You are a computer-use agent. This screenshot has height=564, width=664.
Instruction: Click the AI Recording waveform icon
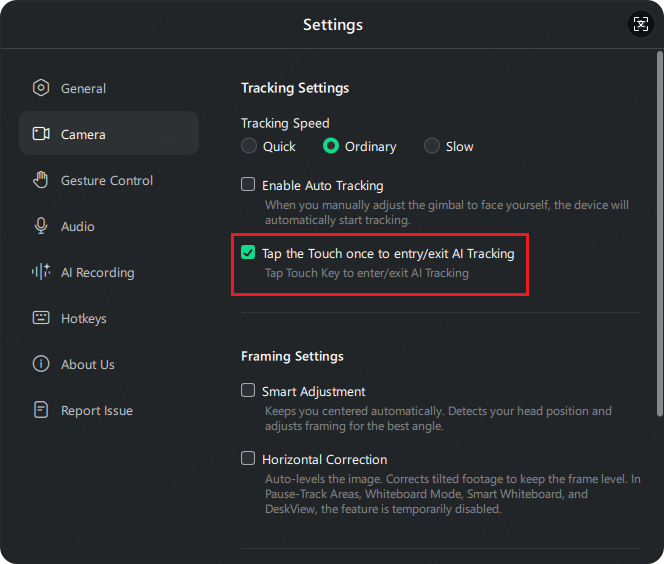pyautogui.click(x=41, y=272)
